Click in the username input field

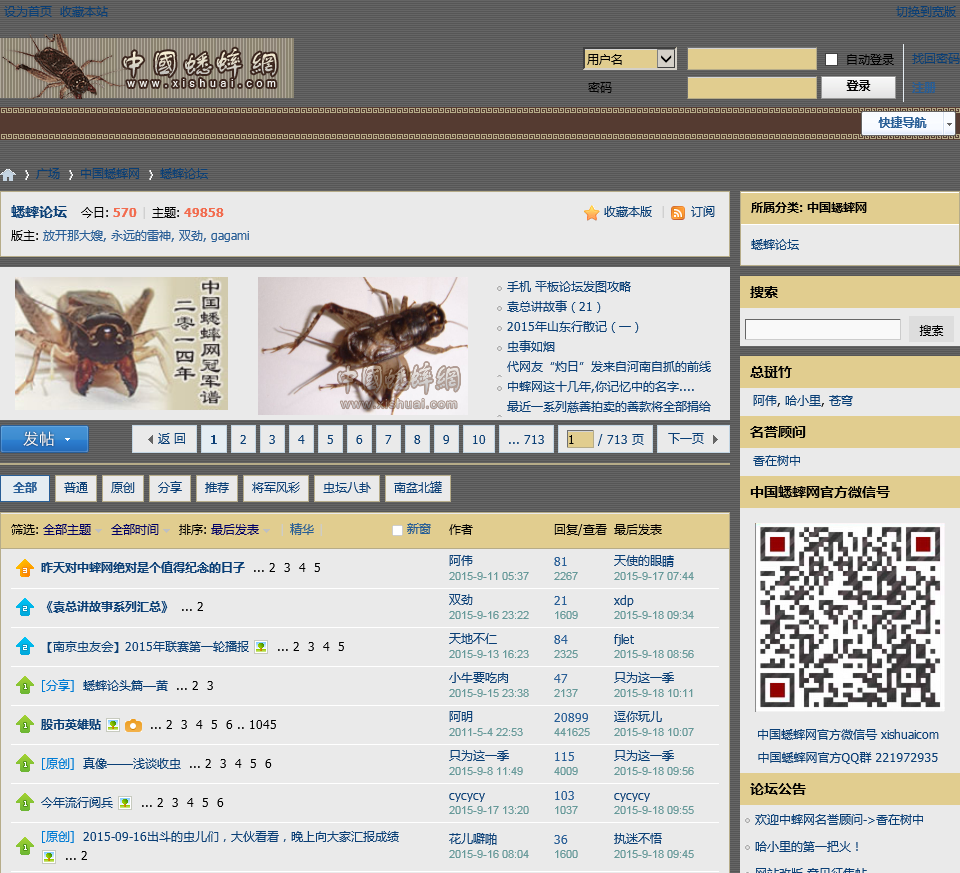(x=752, y=59)
